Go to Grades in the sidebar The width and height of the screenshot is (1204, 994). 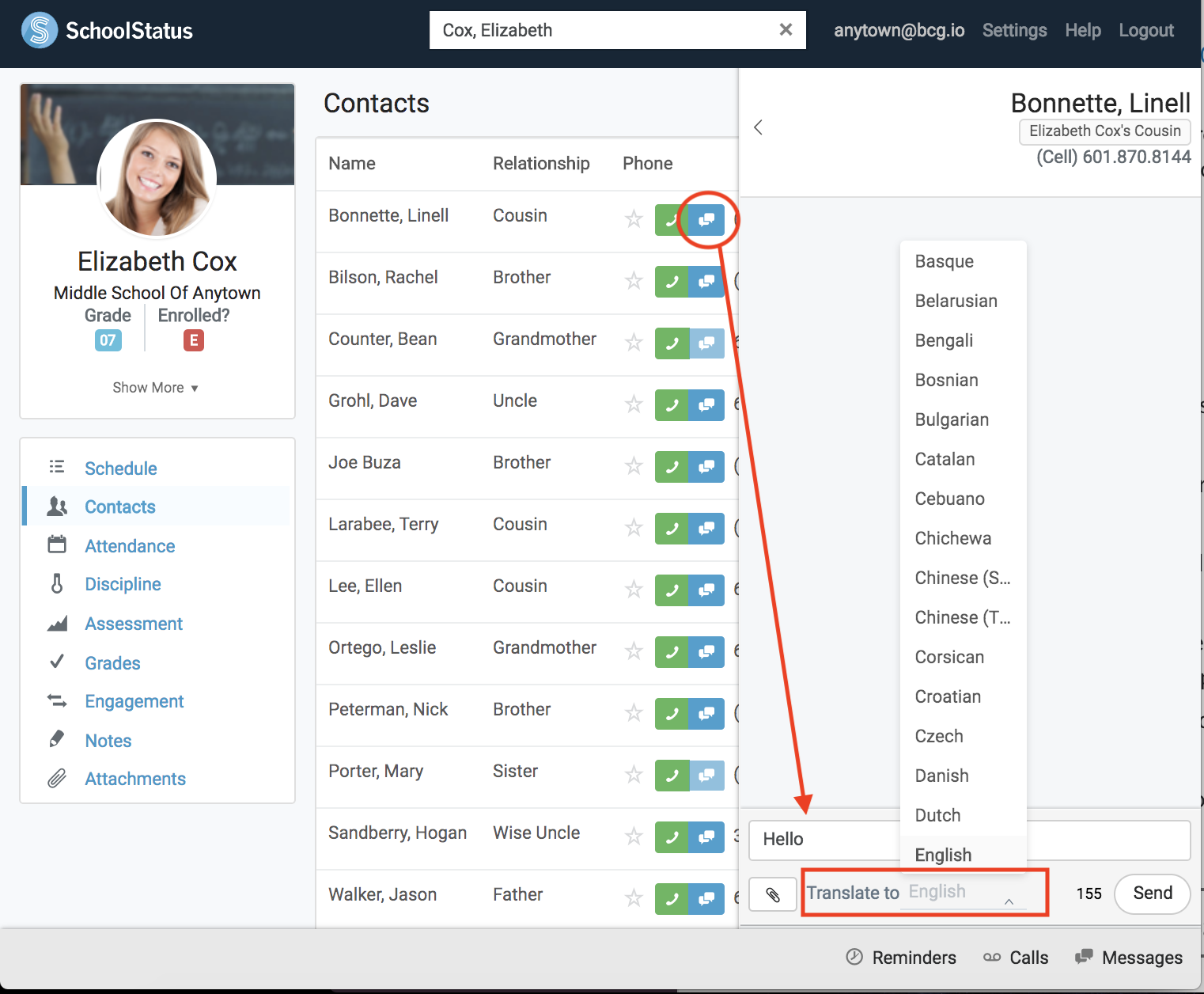tap(112, 663)
